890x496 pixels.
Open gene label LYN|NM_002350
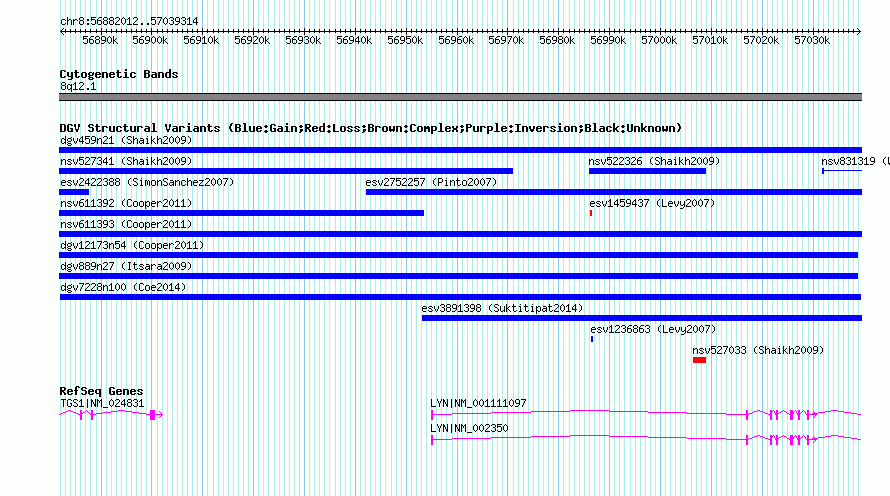coord(469,428)
